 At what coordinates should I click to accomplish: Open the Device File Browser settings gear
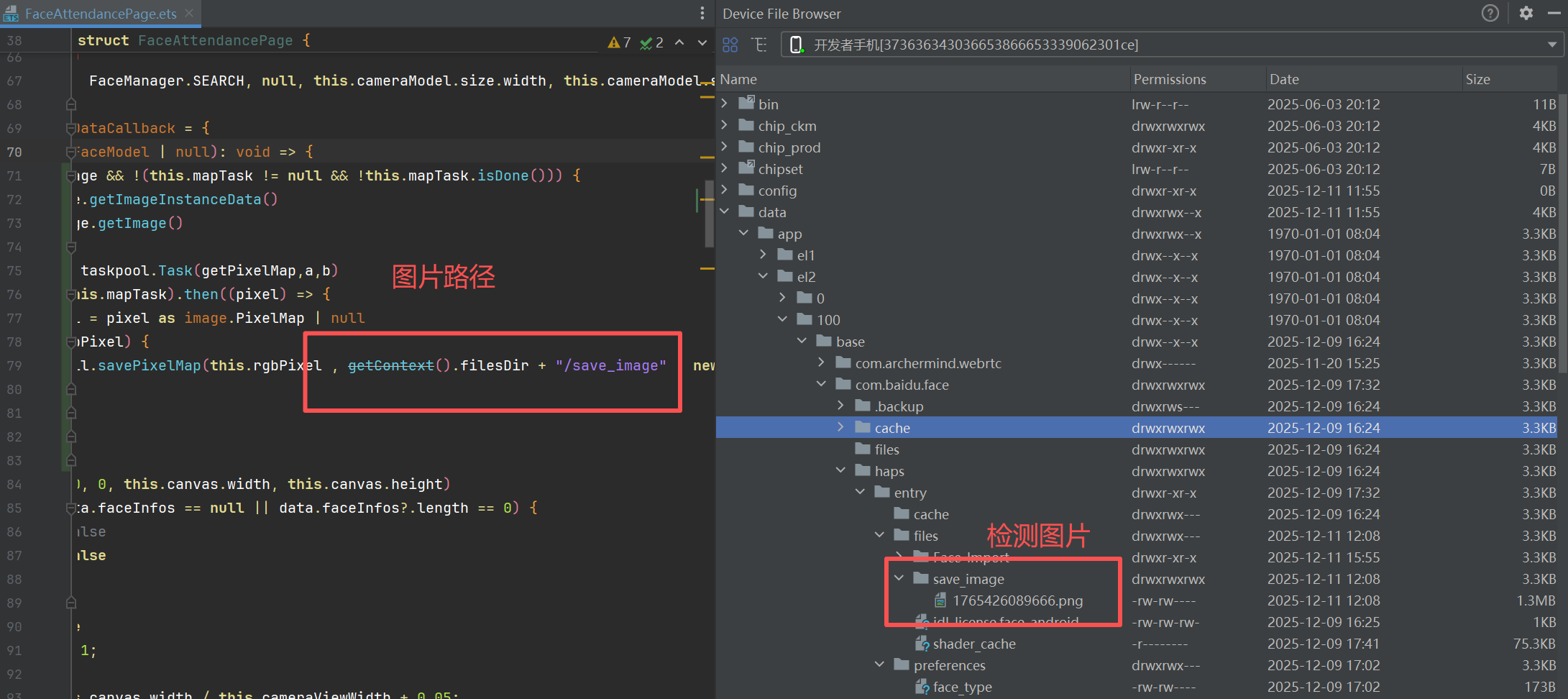click(1526, 13)
